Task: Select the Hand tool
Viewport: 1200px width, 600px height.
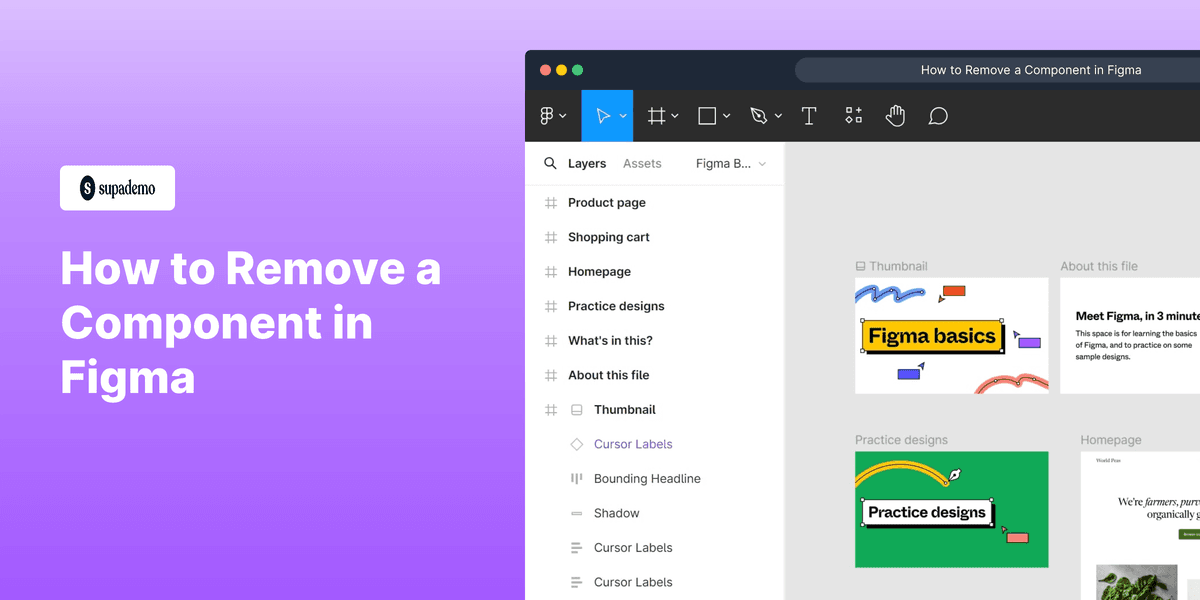Action: pos(895,115)
